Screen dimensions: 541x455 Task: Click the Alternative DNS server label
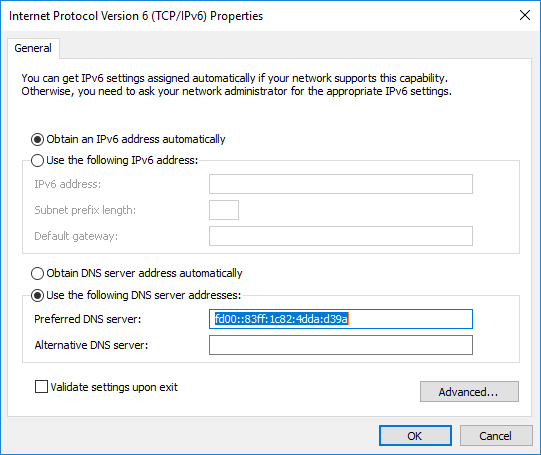tap(91, 345)
